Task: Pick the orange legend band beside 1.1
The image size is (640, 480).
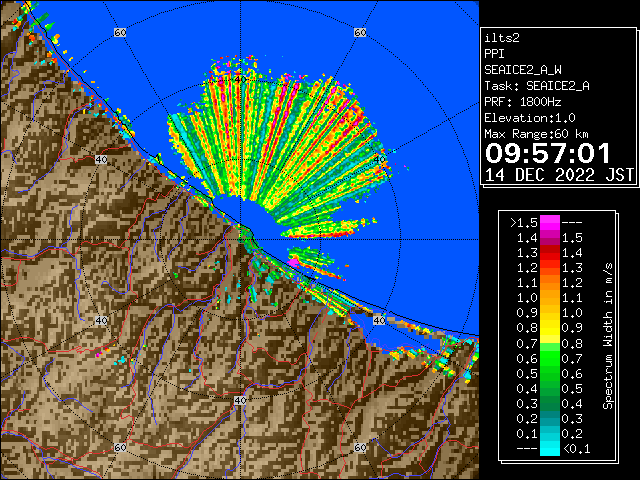Action: pos(550,283)
